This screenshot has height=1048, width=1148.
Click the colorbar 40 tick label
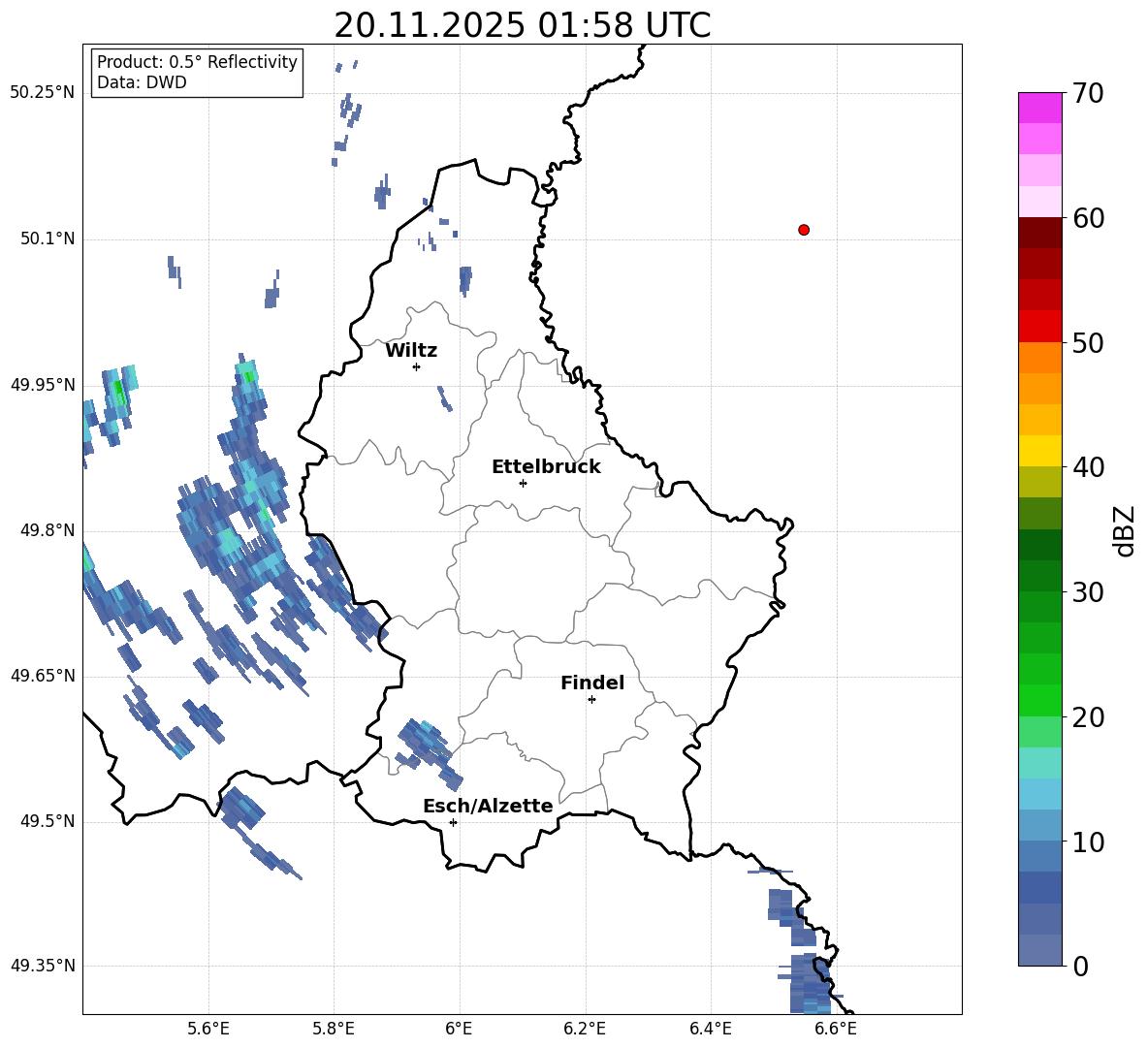(1088, 467)
